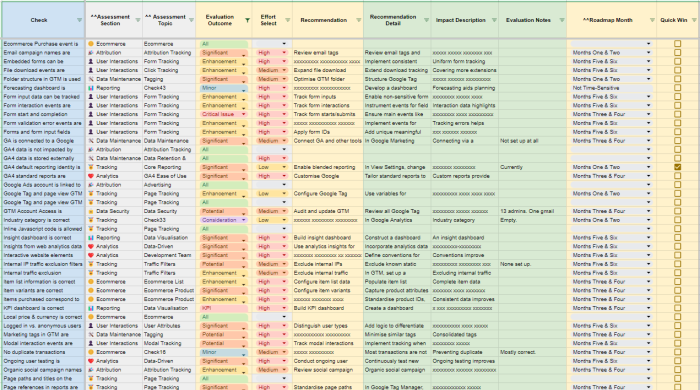700x390 pixels.
Task: Open the filter icon on the Check column header
Action: tap(79, 20)
